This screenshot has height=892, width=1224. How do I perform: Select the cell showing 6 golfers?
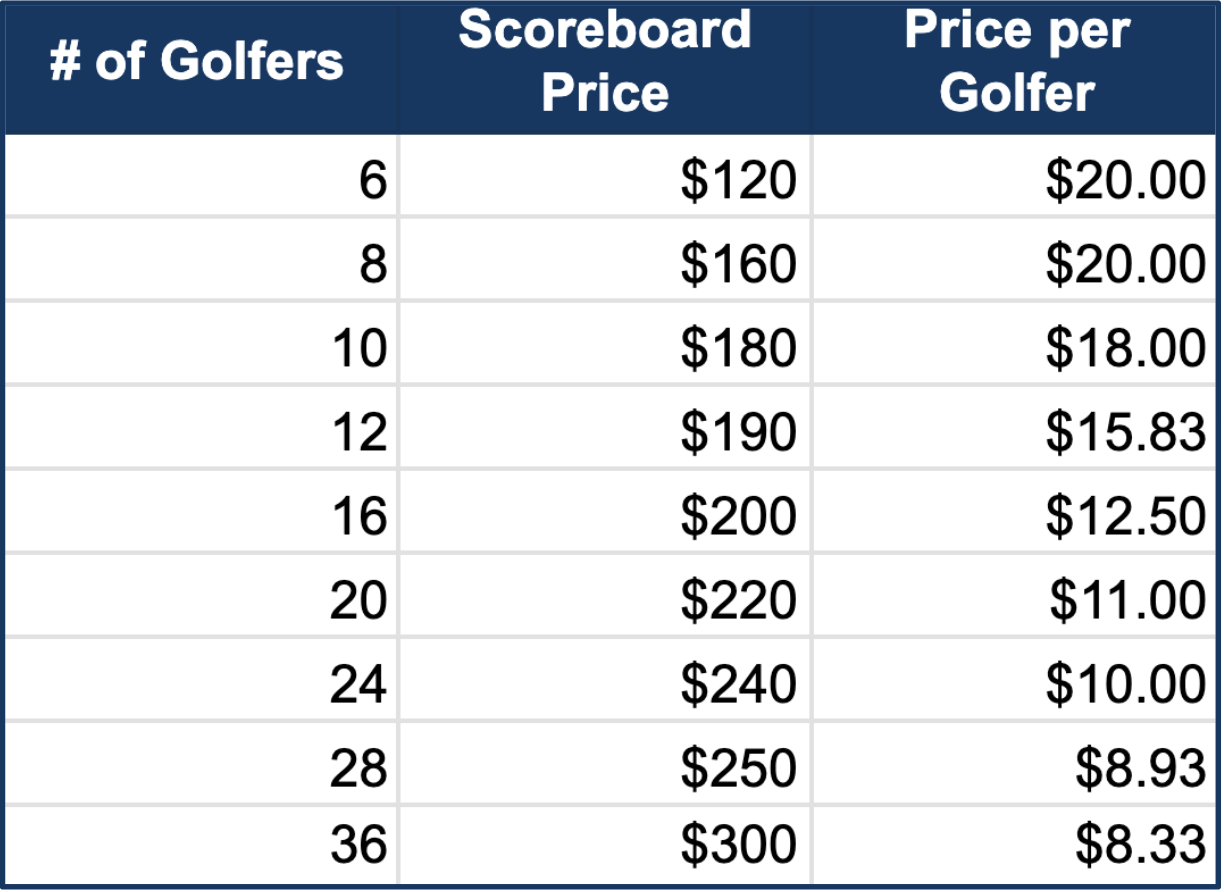coord(372,181)
